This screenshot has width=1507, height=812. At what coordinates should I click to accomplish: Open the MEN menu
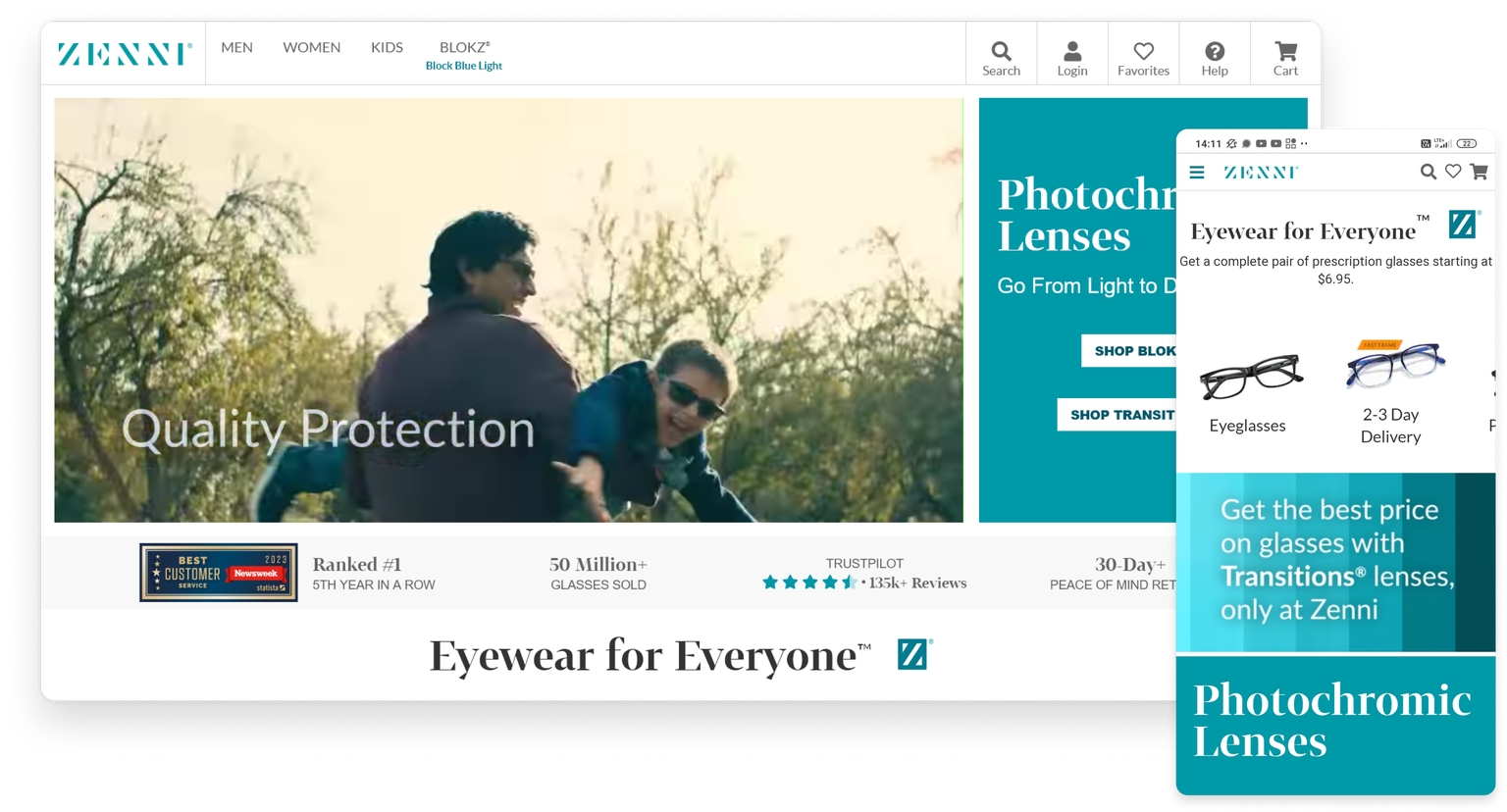pos(236,47)
